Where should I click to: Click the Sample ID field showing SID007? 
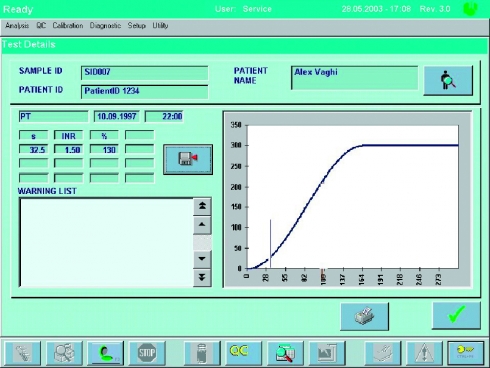pyautogui.click(x=145, y=73)
